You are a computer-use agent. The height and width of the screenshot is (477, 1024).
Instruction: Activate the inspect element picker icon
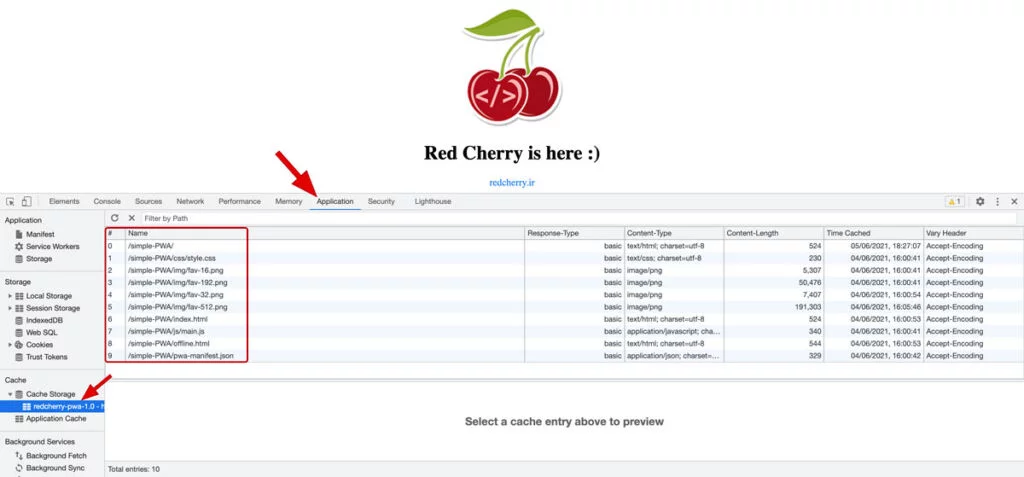pyautogui.click(x=10, y=202)
